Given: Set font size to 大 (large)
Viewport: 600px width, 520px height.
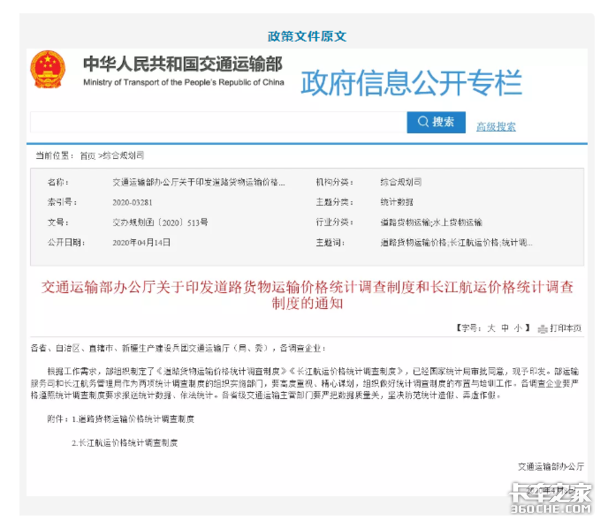Looking at the screenshot, I should [491, 327].
